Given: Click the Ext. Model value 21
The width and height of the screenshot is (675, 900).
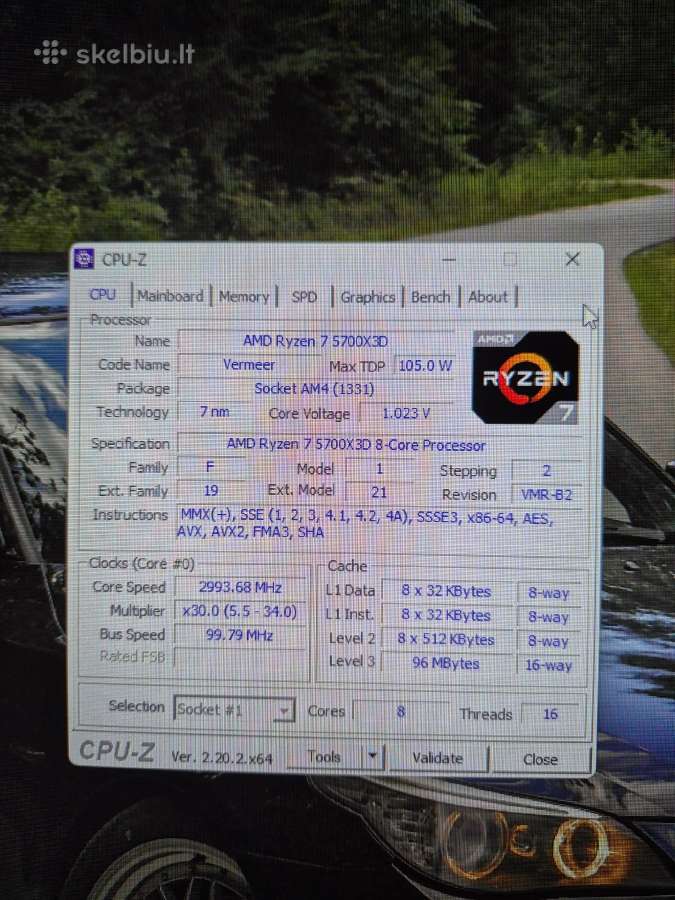Looking at the screenshot, I should 379,492.
